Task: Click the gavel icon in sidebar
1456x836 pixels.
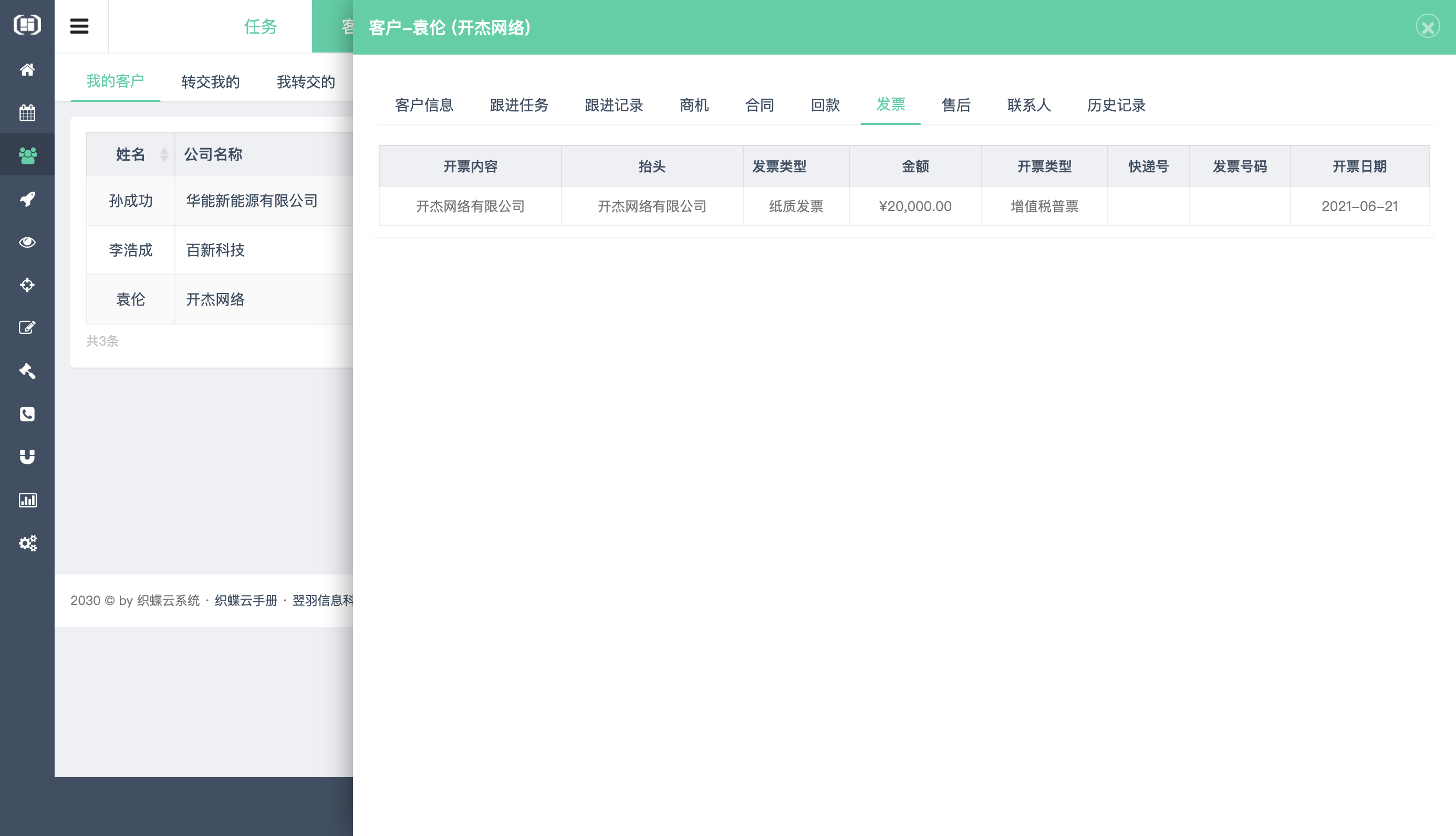Action: click(27, 371)
